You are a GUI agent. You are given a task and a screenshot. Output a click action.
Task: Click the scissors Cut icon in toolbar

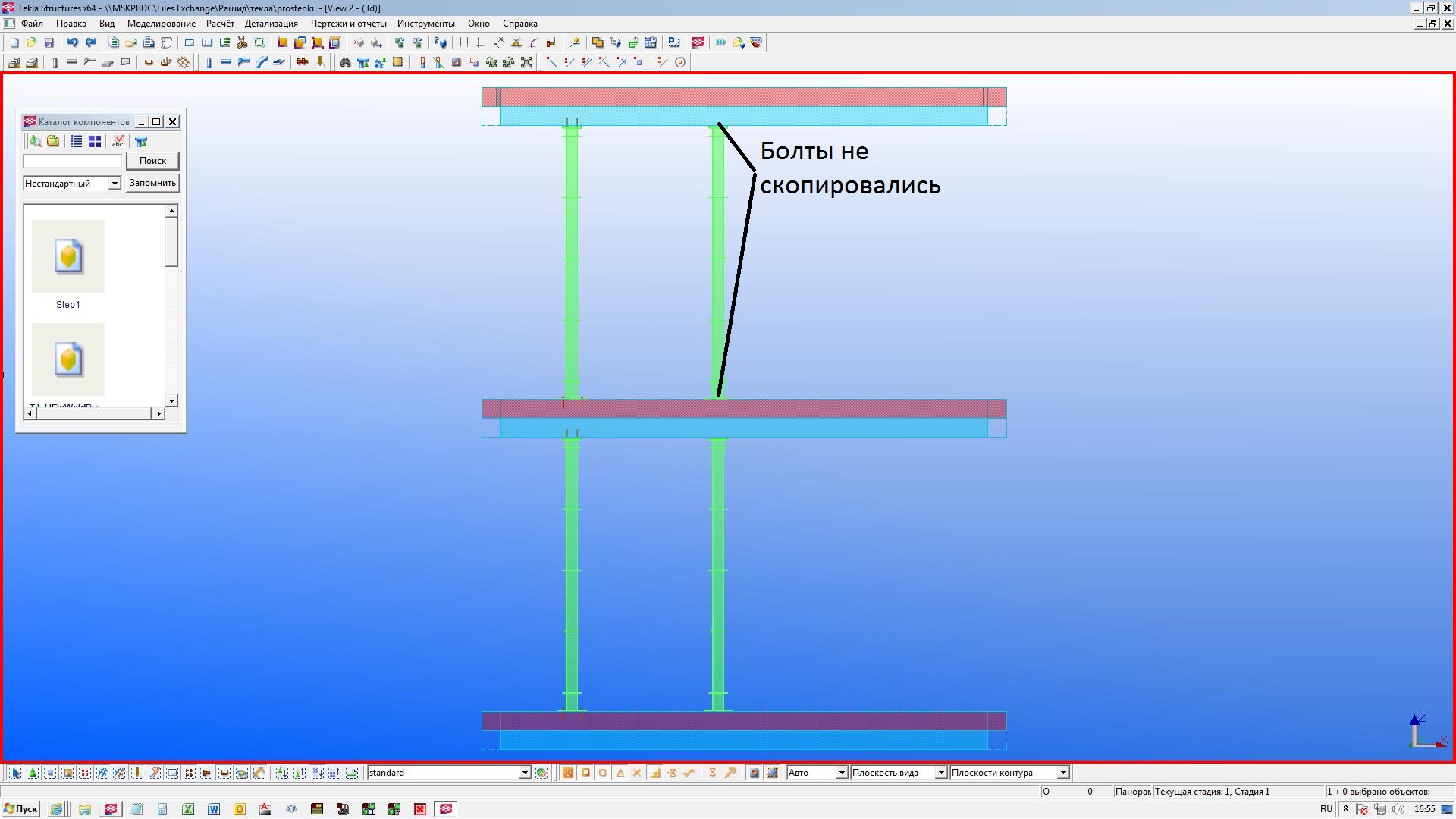pos(242,43)
